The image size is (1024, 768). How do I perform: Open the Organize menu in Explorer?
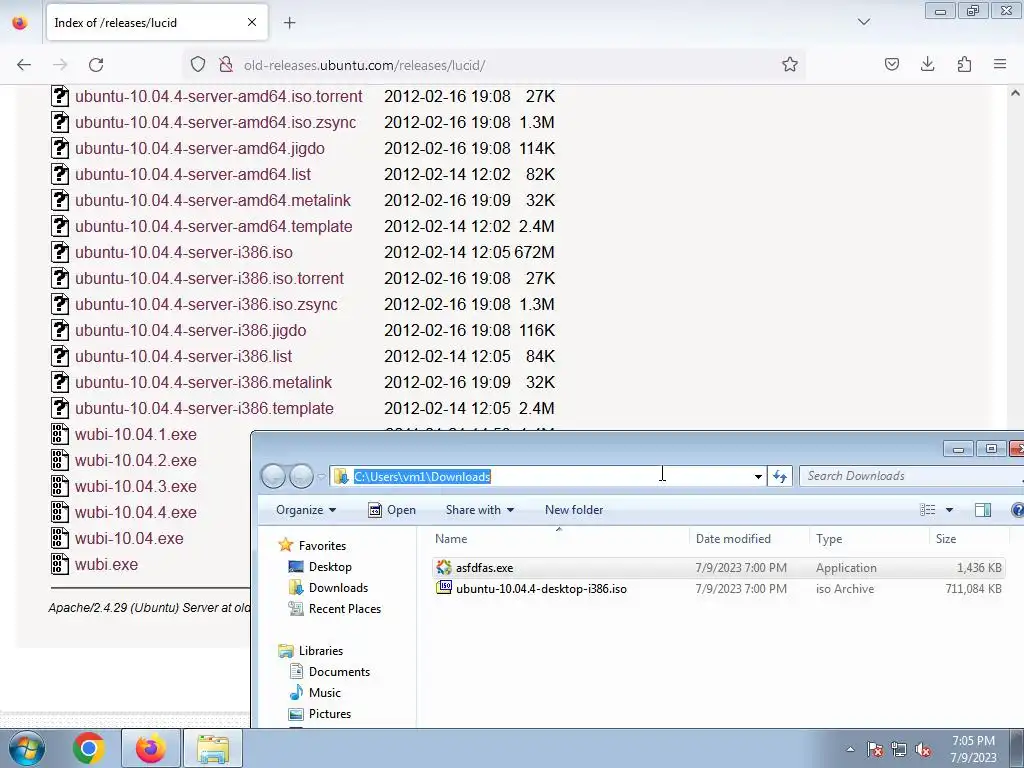coord(306,510)
